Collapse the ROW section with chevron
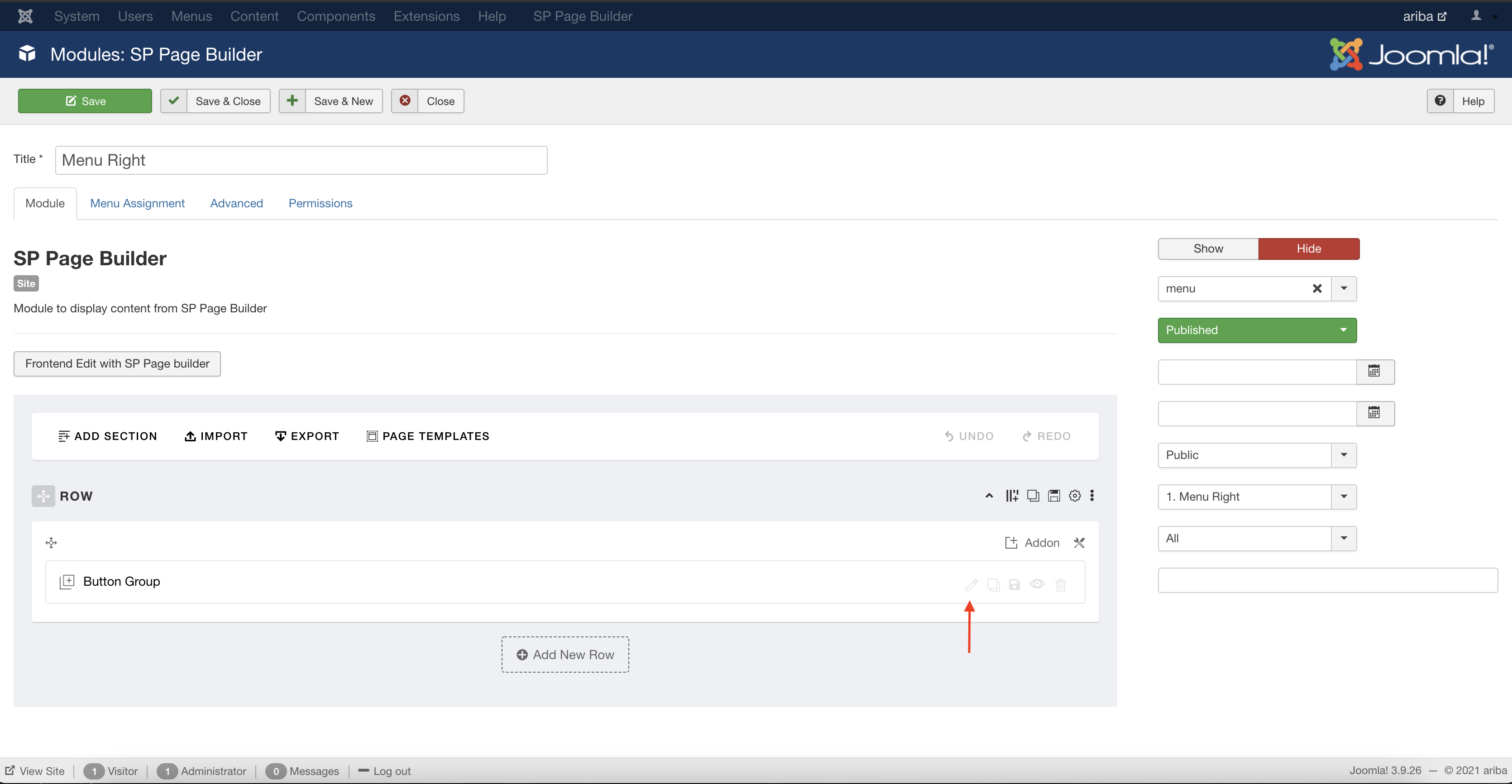Image resolution: width=1512 pixels, height=784 pixels. pos(989,496)
